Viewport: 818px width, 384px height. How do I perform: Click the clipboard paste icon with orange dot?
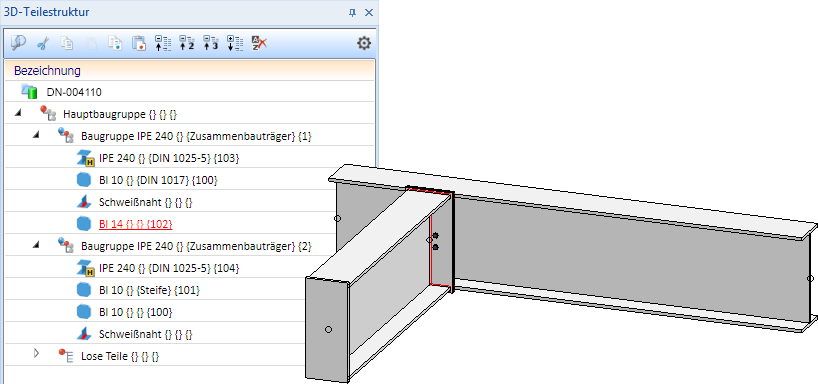tap(138, 43)
